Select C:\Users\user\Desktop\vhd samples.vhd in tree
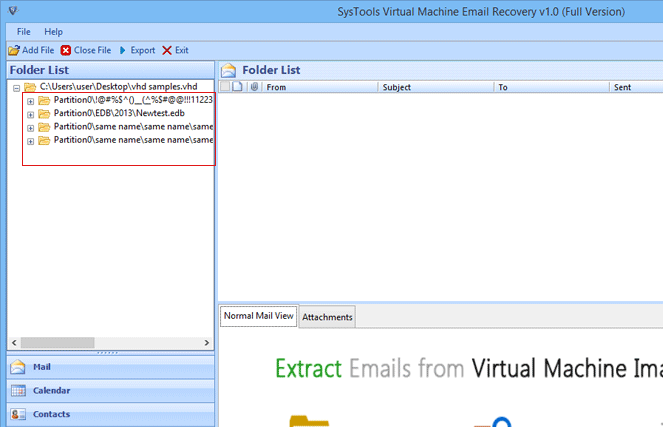The height and width of the screenshot is (427, 663). click(x=118, y=87)
